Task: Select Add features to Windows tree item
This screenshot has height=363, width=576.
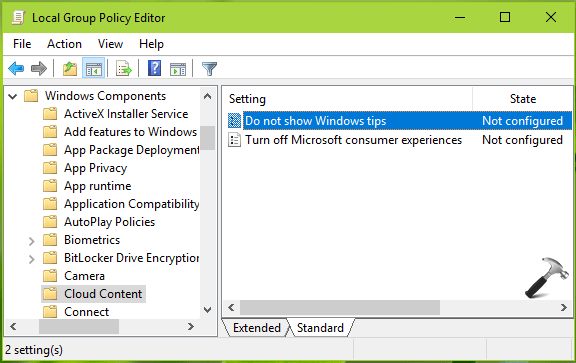Action: point(130,132)
